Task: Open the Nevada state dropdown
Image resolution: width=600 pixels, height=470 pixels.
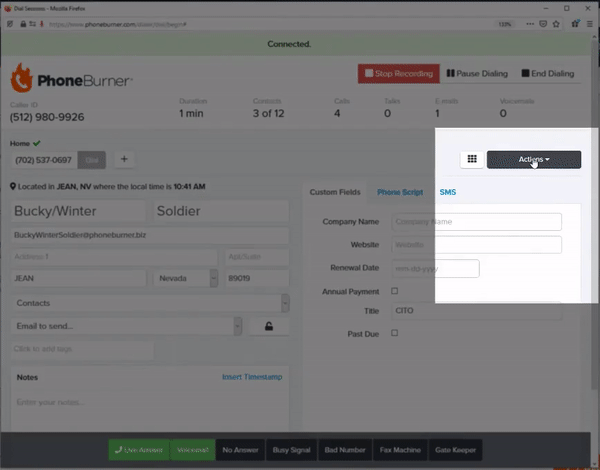Action: point(184,280)
